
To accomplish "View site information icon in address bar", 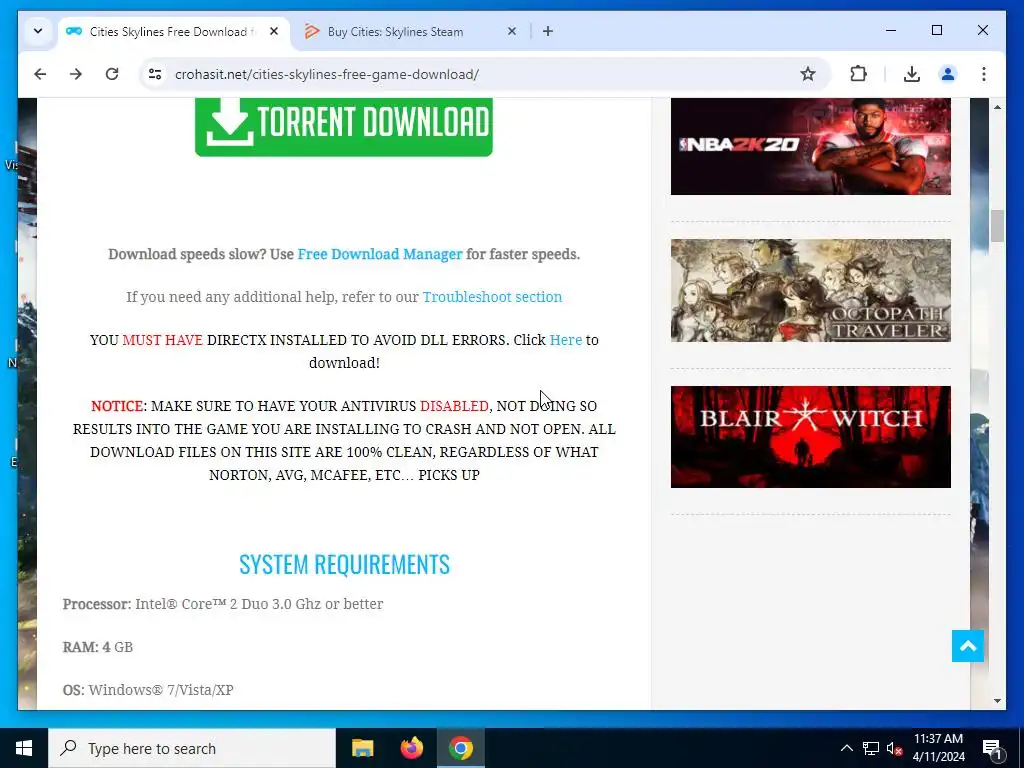I will pyautogui.click(x=155, y=74).
